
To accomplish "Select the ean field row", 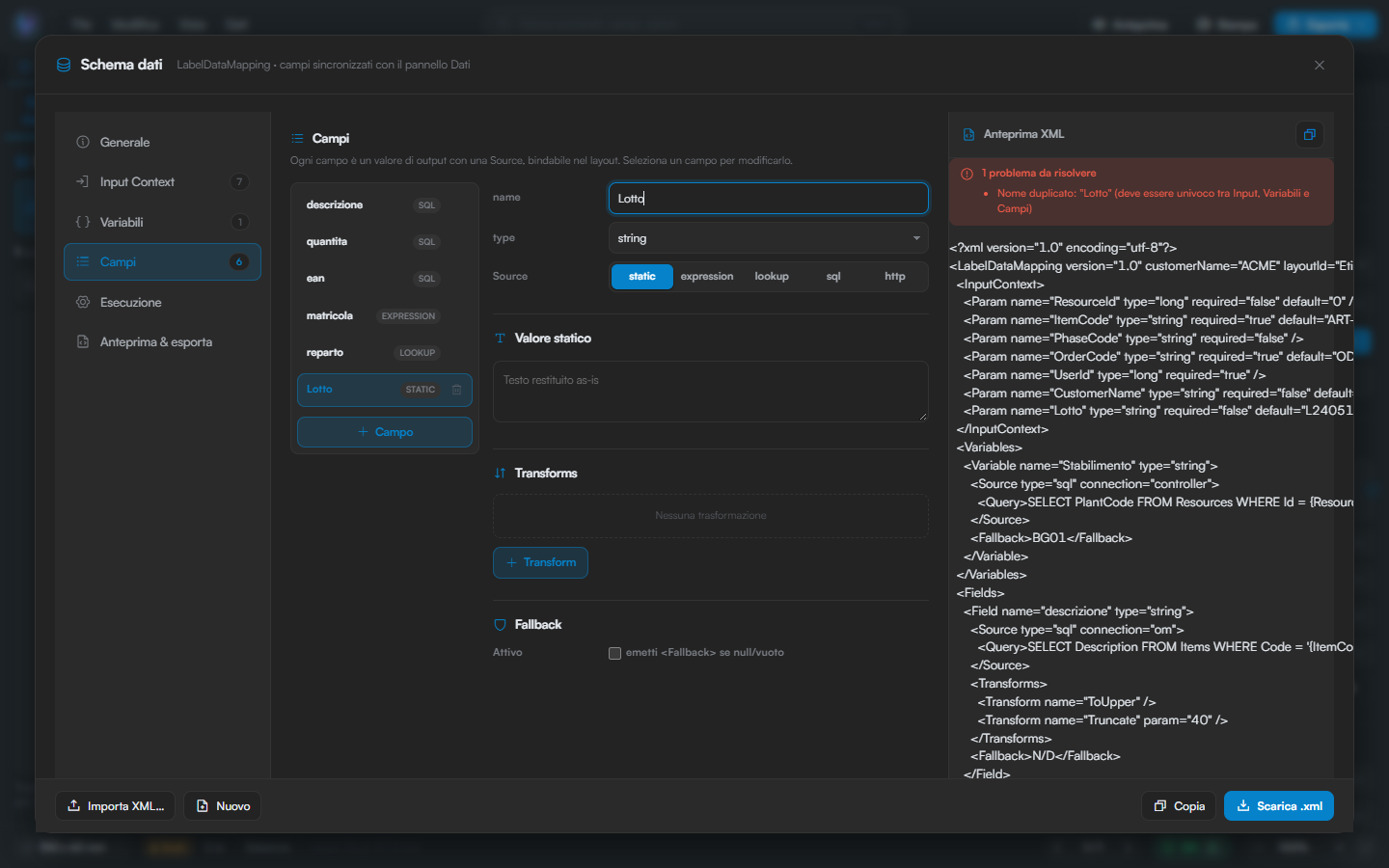I will click(x=384, y=279).
